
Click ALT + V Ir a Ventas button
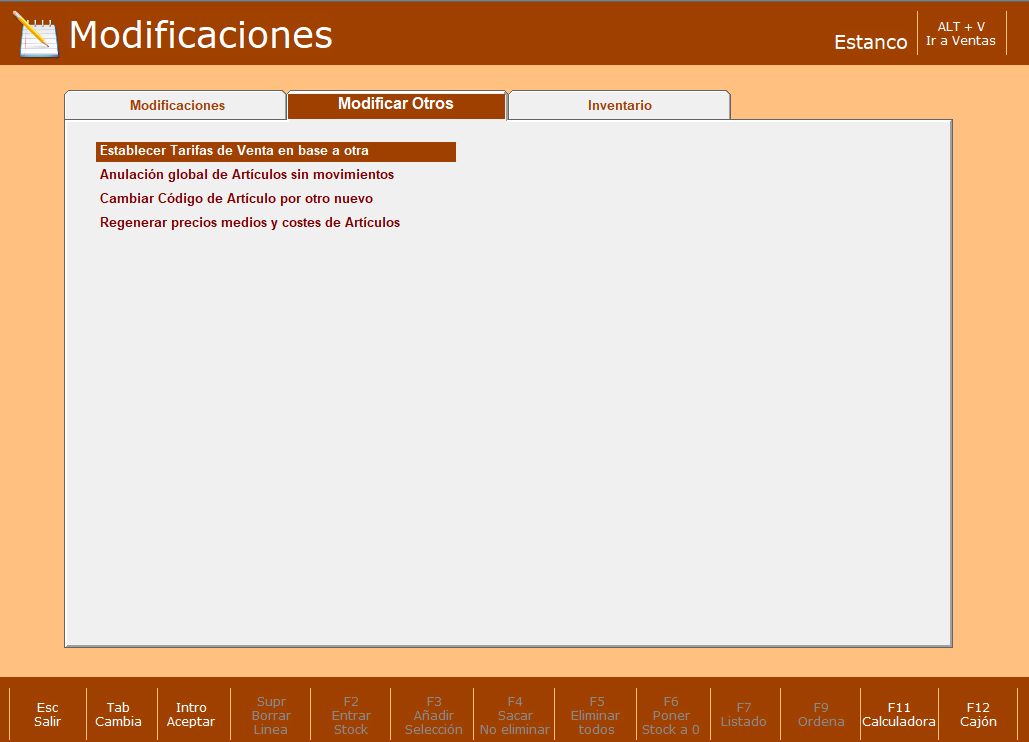961,33
